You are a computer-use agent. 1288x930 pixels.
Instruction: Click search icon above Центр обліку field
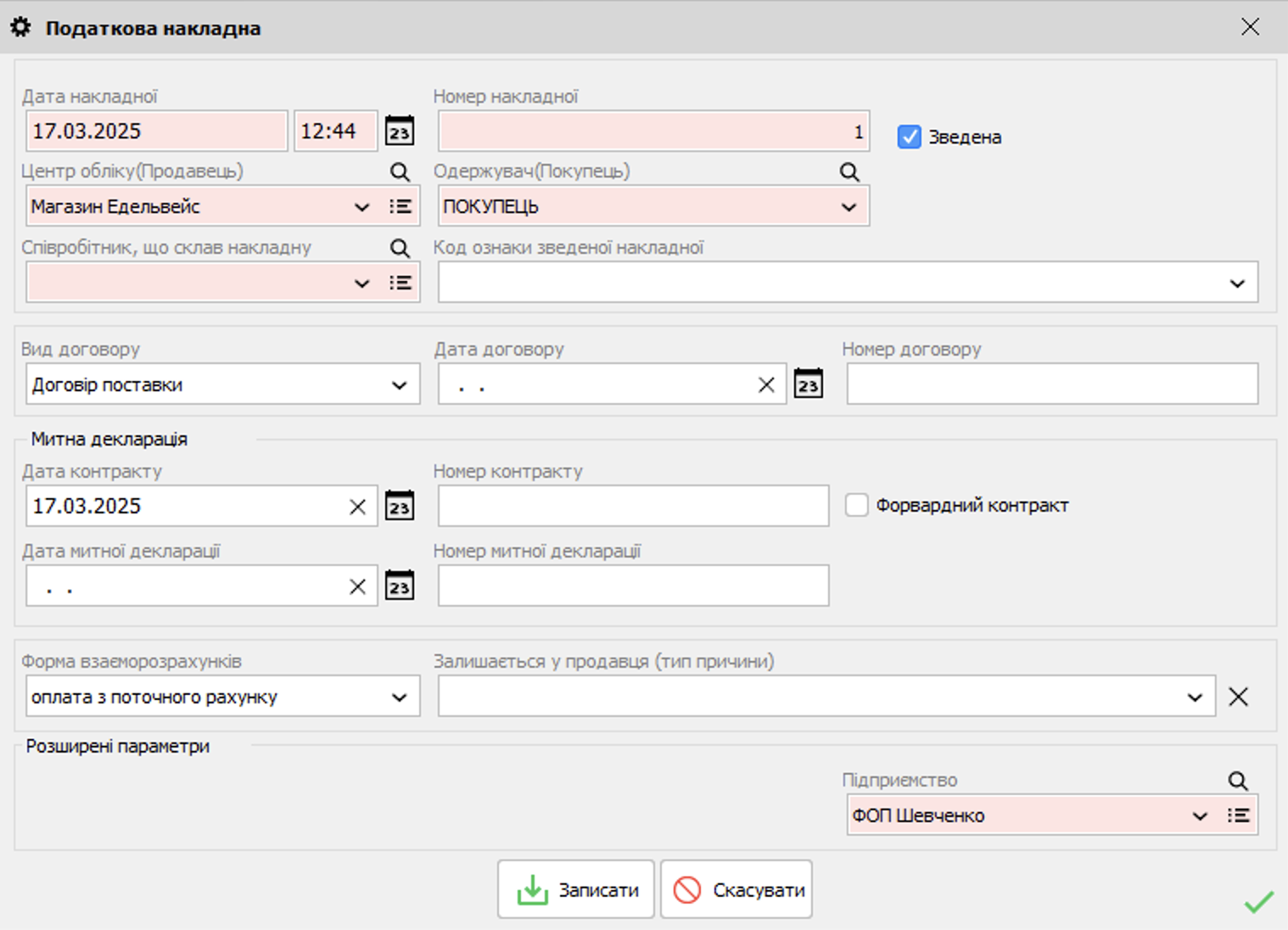tap(400, 172)
